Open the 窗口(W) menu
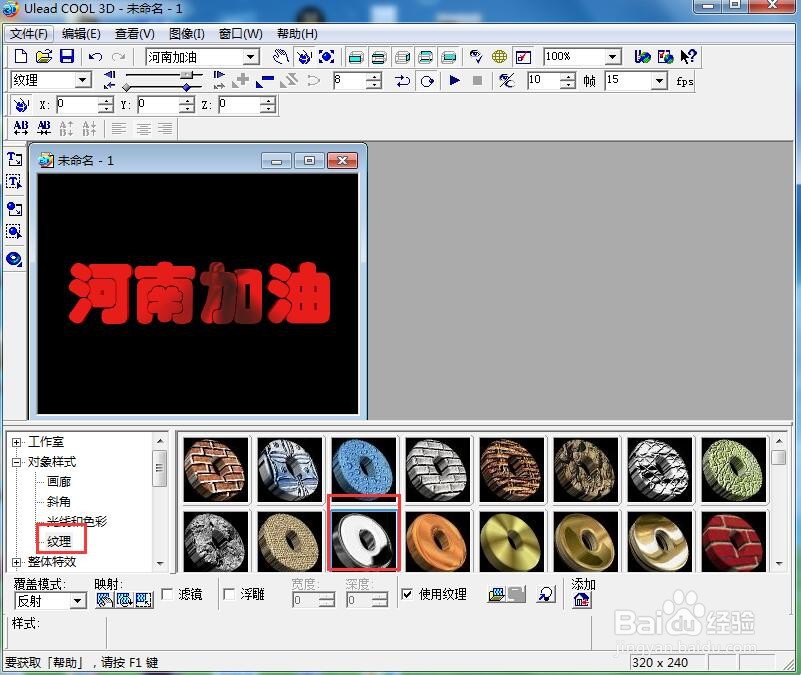This screenshot has width=801, height=675. point(240,34)
